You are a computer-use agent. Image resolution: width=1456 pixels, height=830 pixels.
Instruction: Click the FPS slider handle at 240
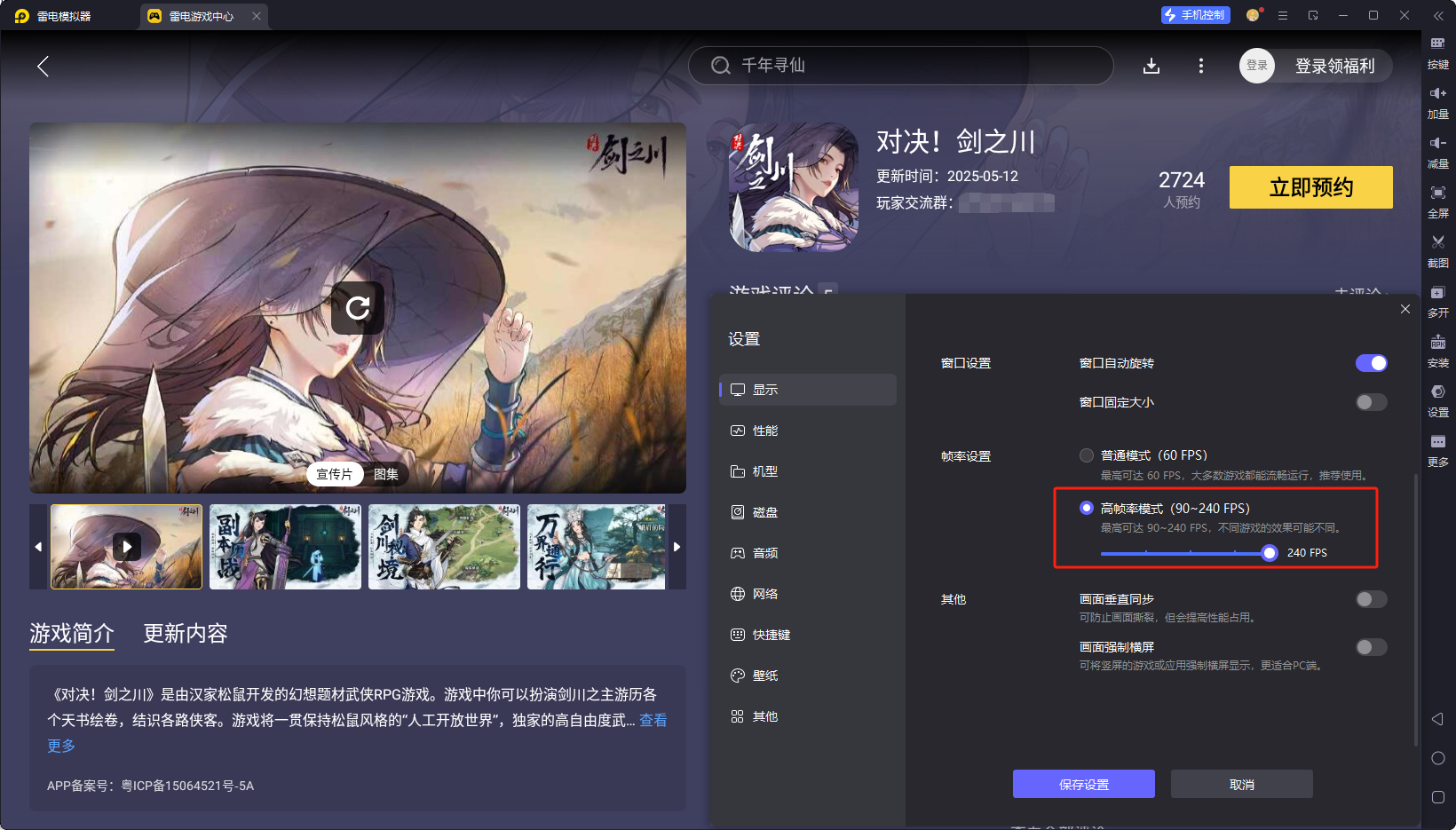pos(1270,553)
